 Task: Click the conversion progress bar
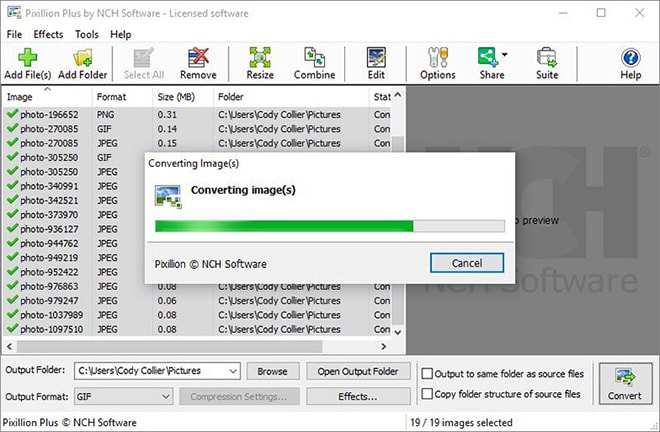click(330, 226)
